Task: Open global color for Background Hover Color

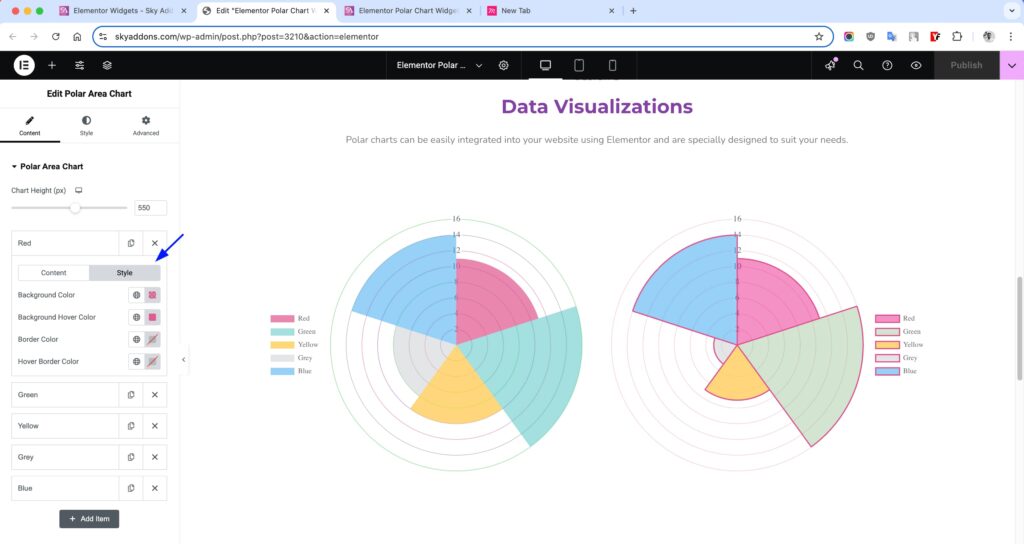Action: (136, 317)
